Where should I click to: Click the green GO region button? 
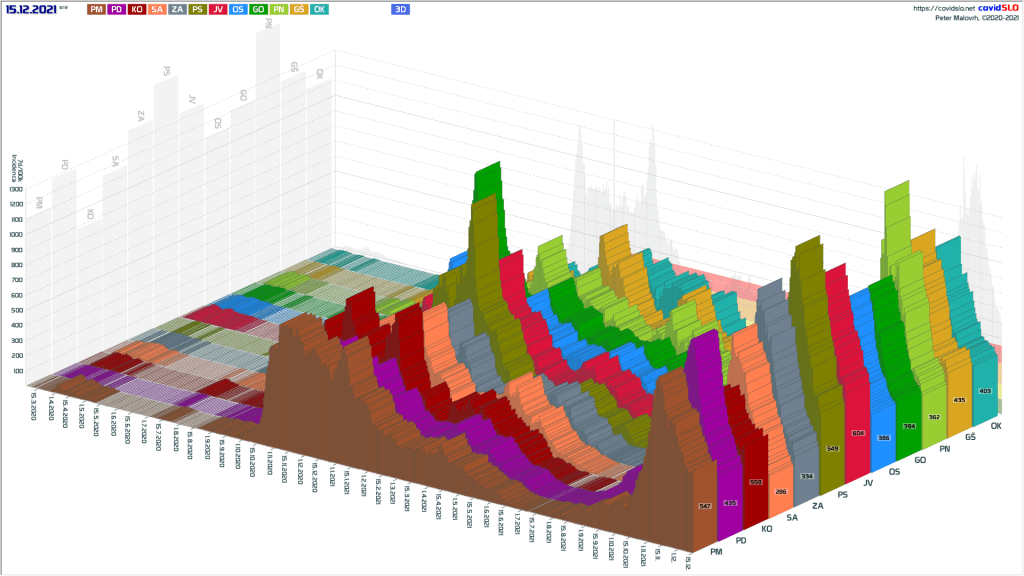258,9
